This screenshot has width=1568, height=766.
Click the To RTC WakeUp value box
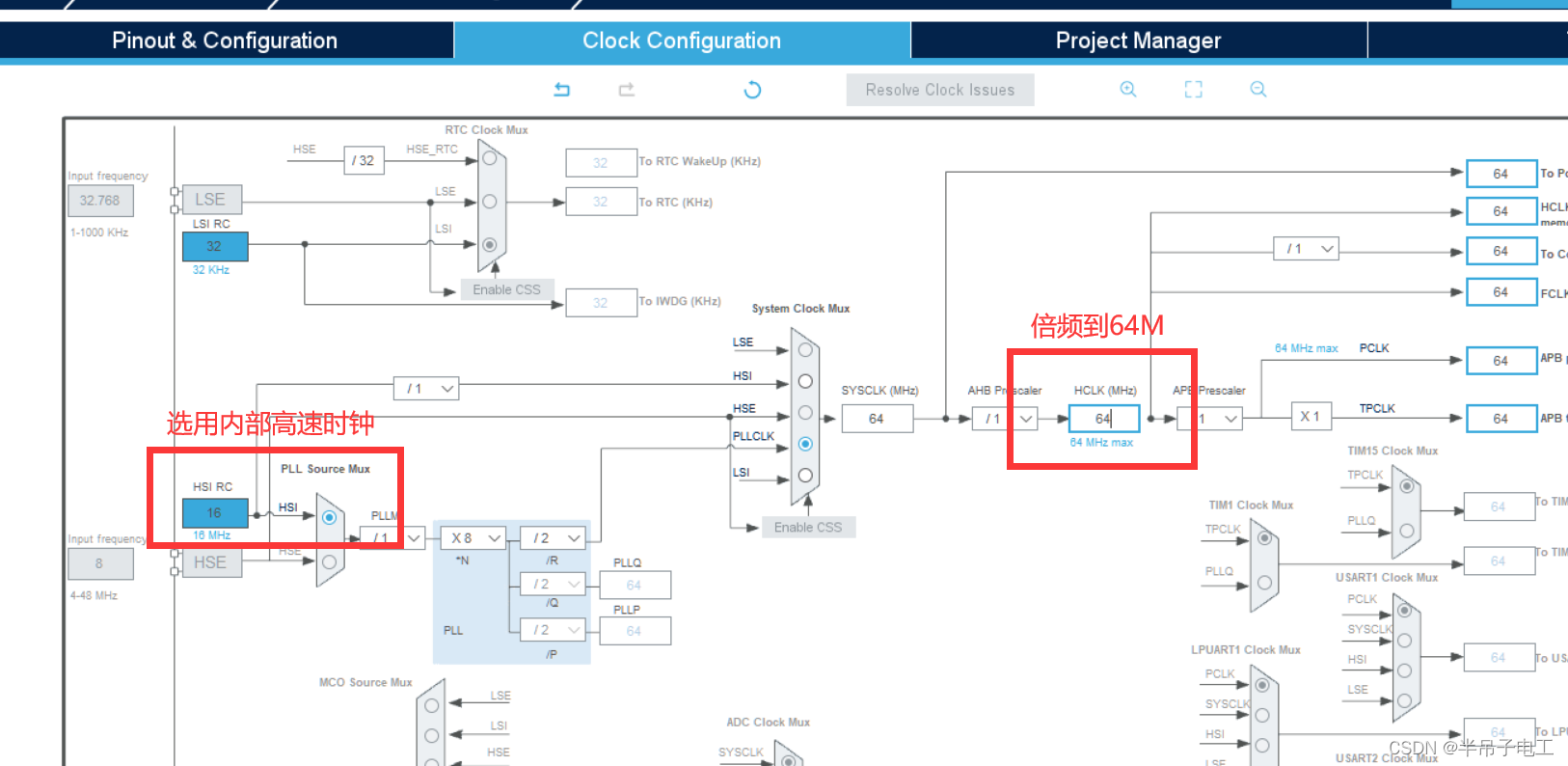point(601,163)
